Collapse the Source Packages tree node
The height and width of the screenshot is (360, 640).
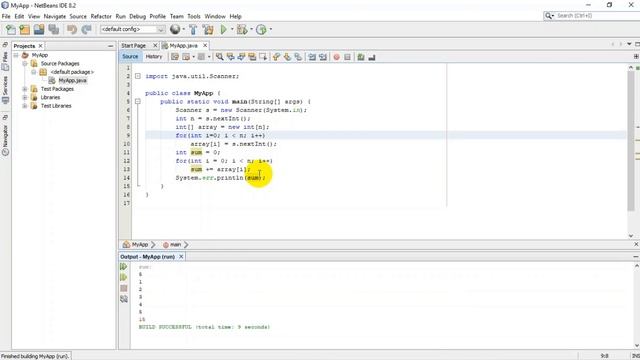click(25, 64)
